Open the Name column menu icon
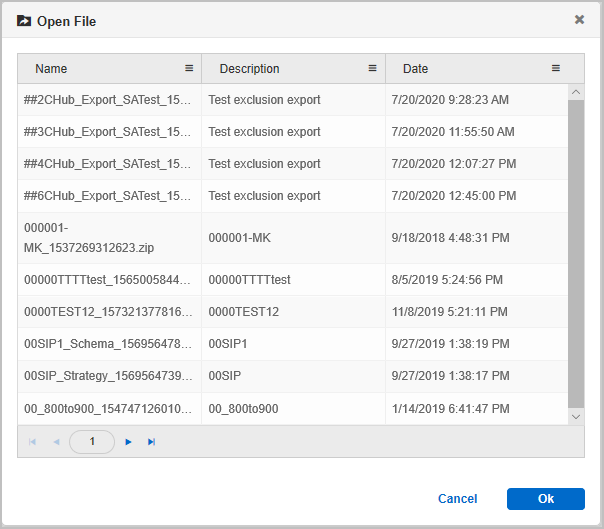Viewport: 604px width, 529px height. [x=189, y=68]
